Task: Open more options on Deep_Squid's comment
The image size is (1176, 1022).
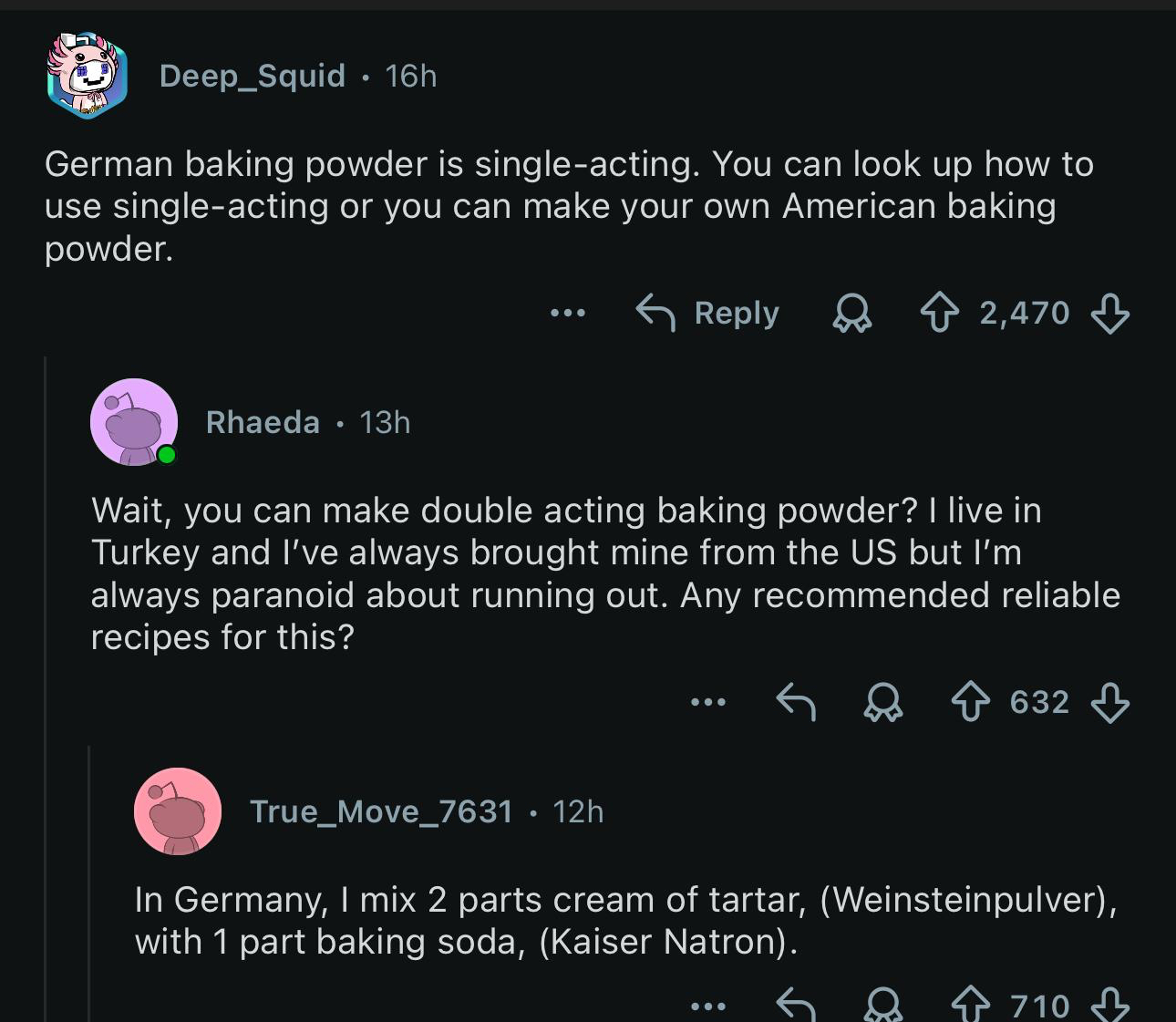Action: pos(568,314)
